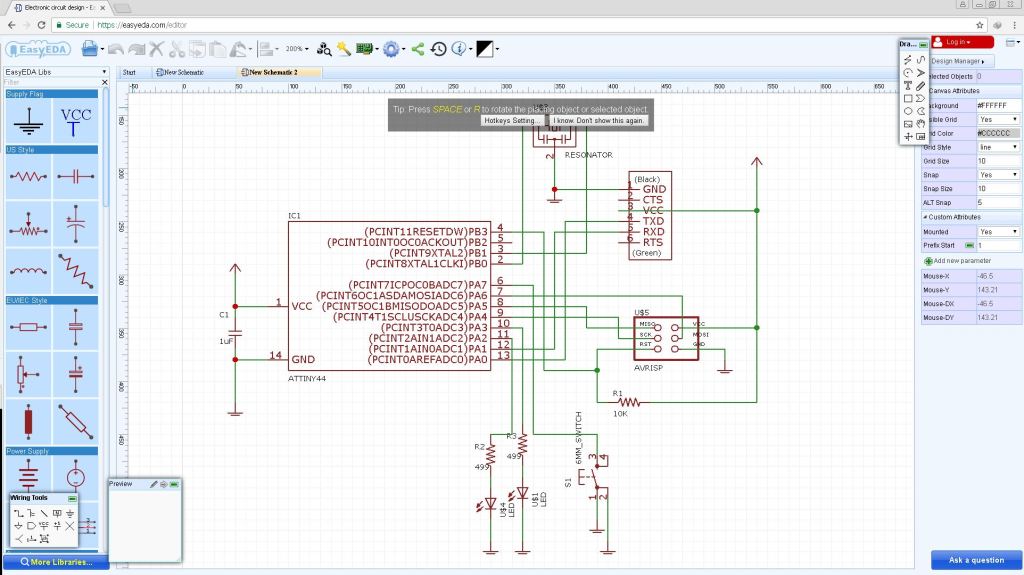Select the hand drag tool in Drawing Tools
Viewport: 1024px width, 575px height.
(921, 123)
